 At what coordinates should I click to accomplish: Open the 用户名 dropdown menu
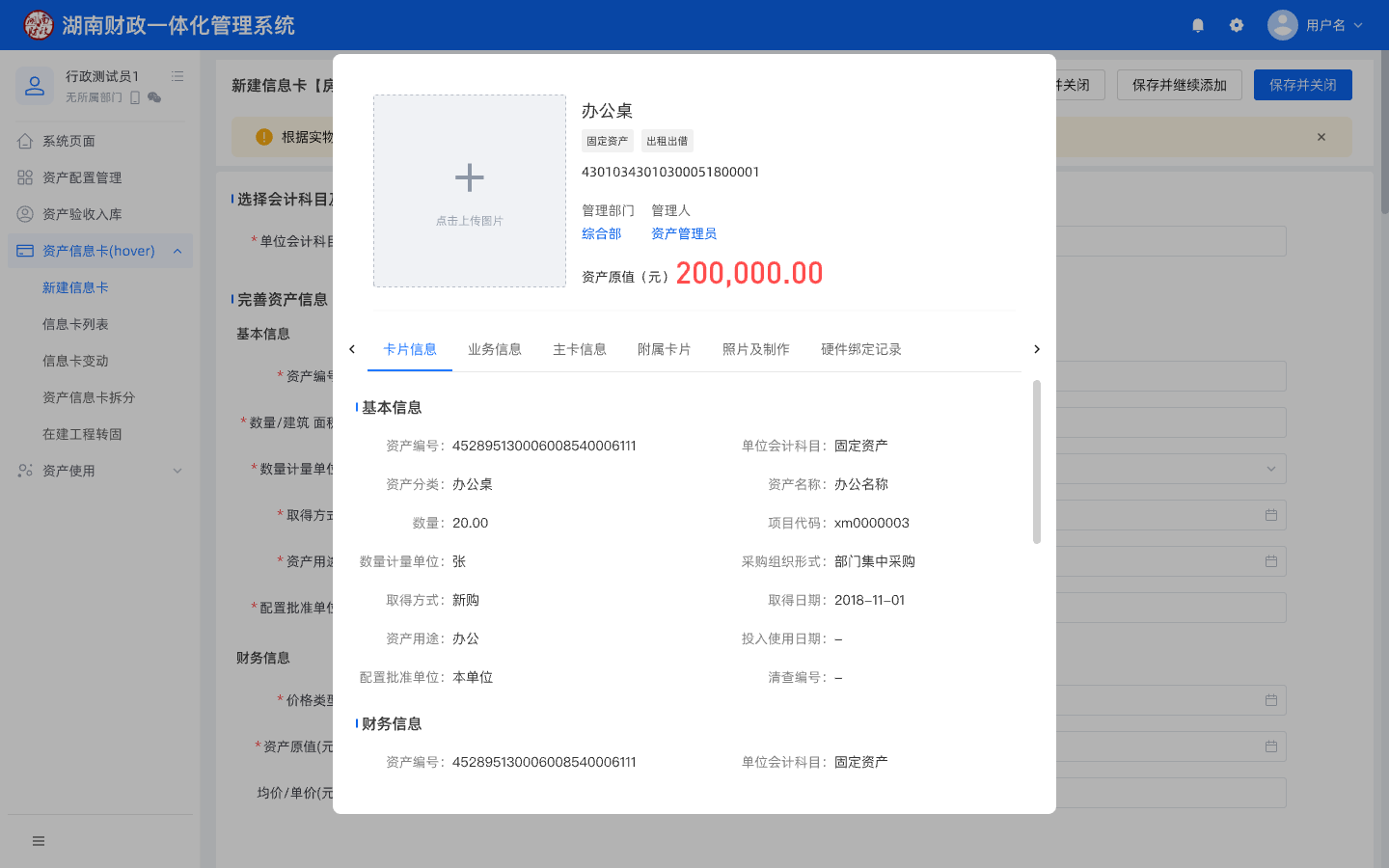(1335, 25)
